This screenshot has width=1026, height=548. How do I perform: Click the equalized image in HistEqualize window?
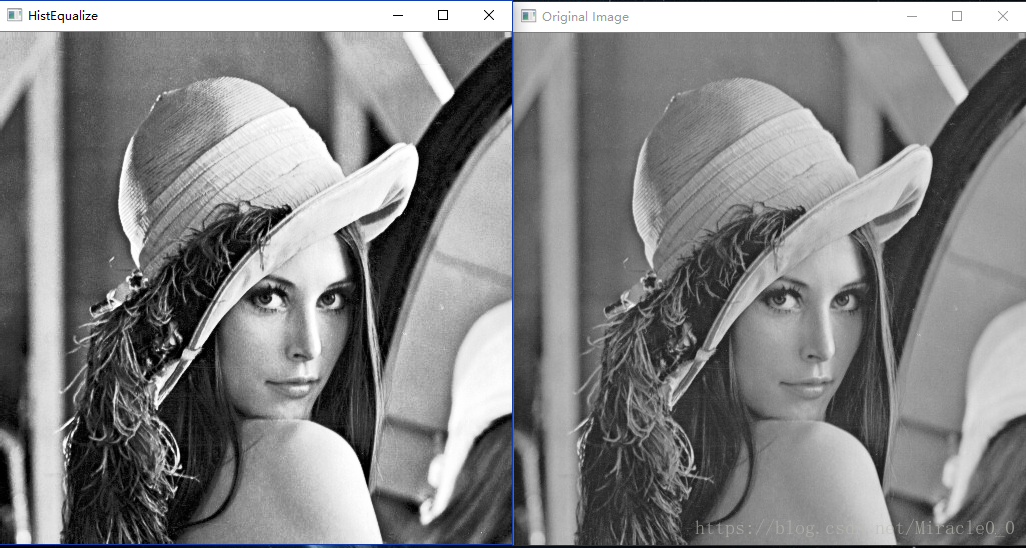(256, 287)
